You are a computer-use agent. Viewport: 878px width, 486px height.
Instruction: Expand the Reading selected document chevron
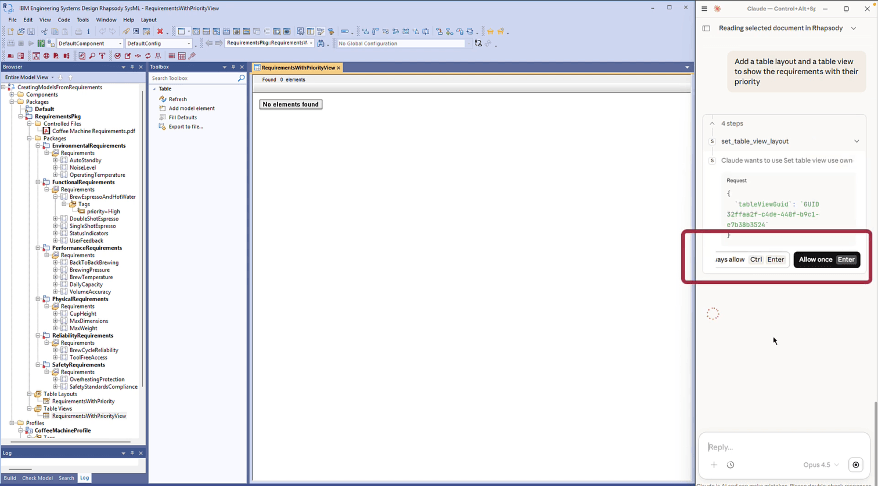pyautogui.click(x=853, y=28)
